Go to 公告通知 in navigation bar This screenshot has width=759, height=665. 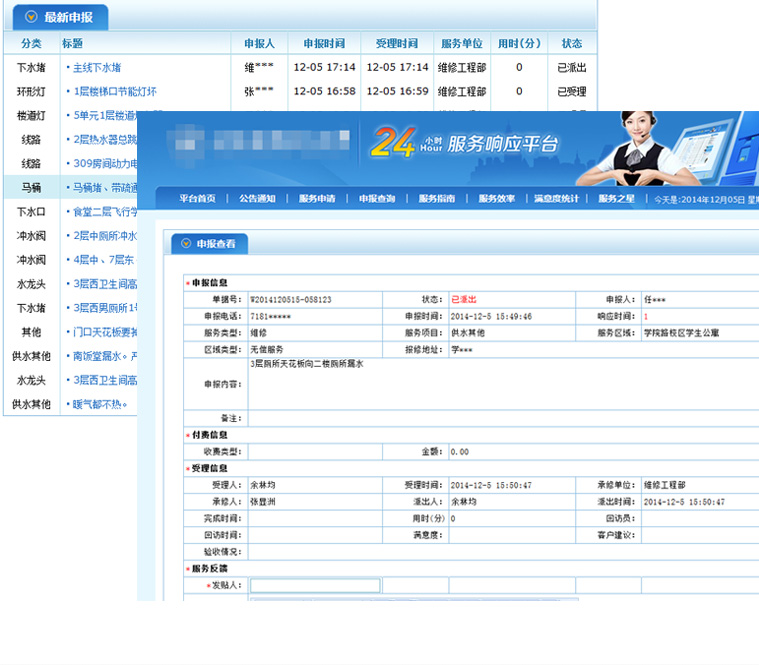[257, 199]
